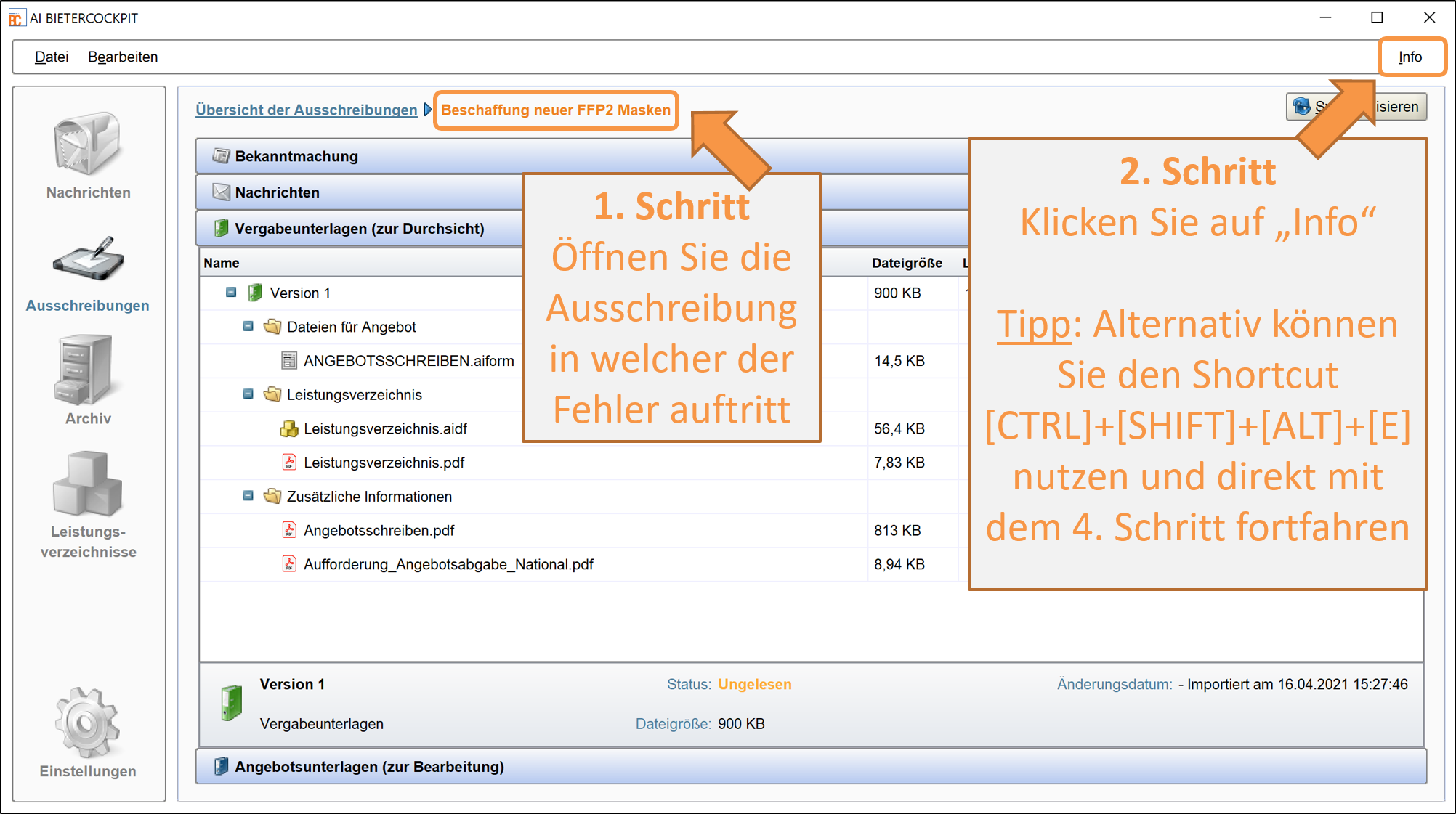Collapse the Dateien für Angebot folder
1456x814 pixels.
(248, 327)
